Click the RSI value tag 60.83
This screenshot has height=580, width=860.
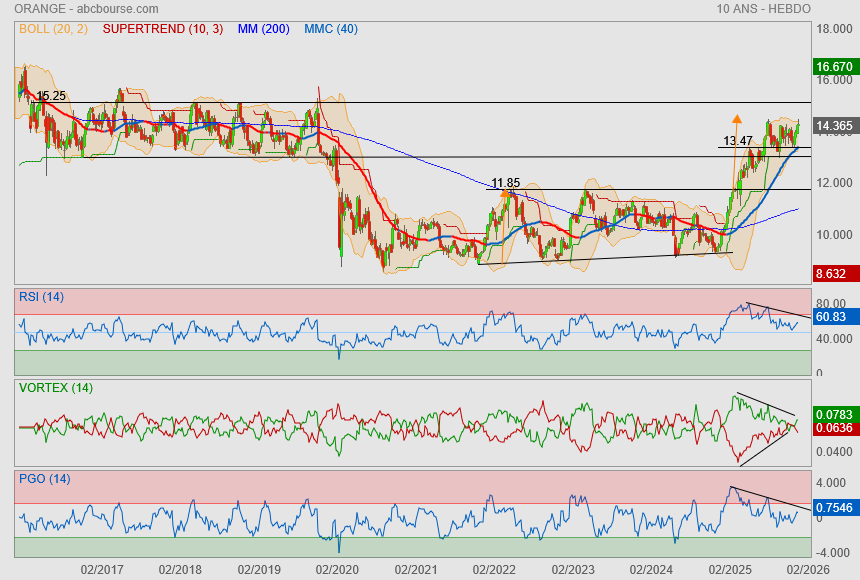point(832,317)
